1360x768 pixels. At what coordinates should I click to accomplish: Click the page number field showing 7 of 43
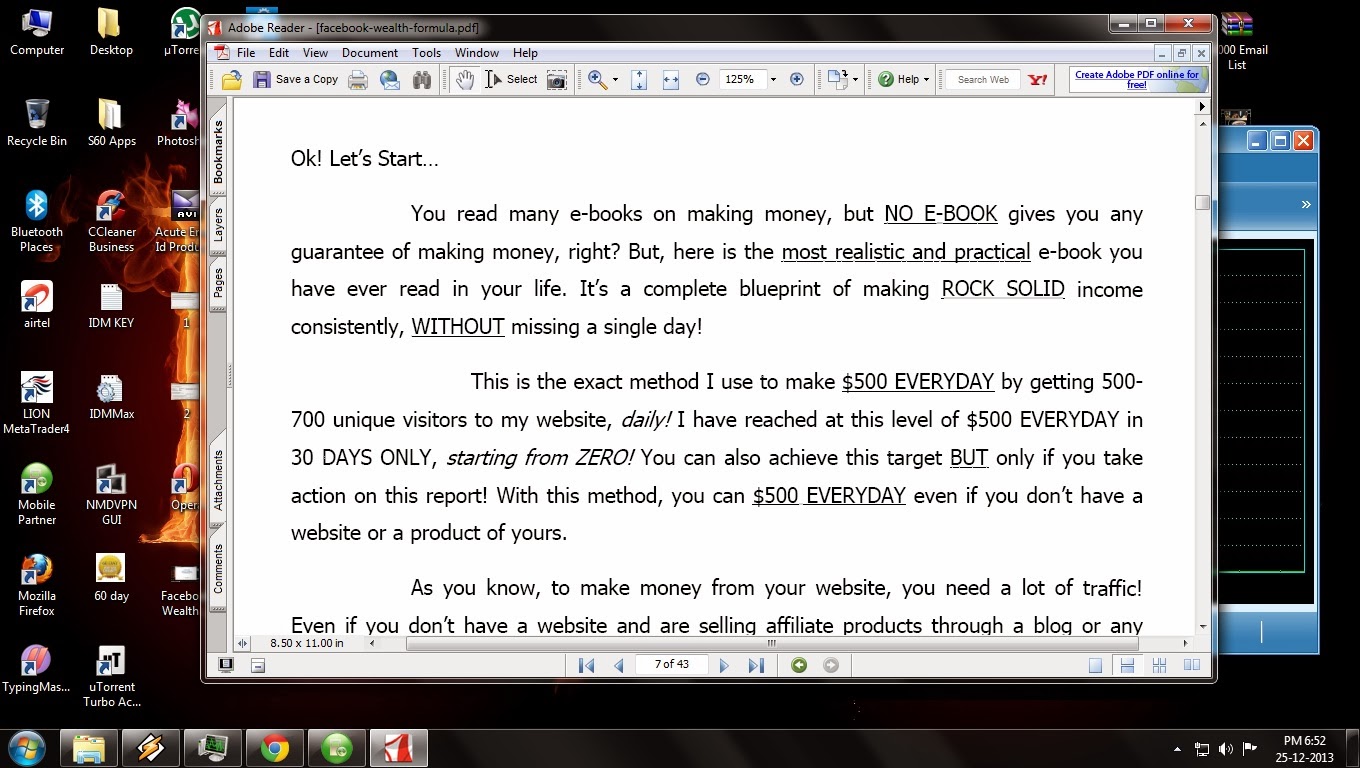pos(672,664)
